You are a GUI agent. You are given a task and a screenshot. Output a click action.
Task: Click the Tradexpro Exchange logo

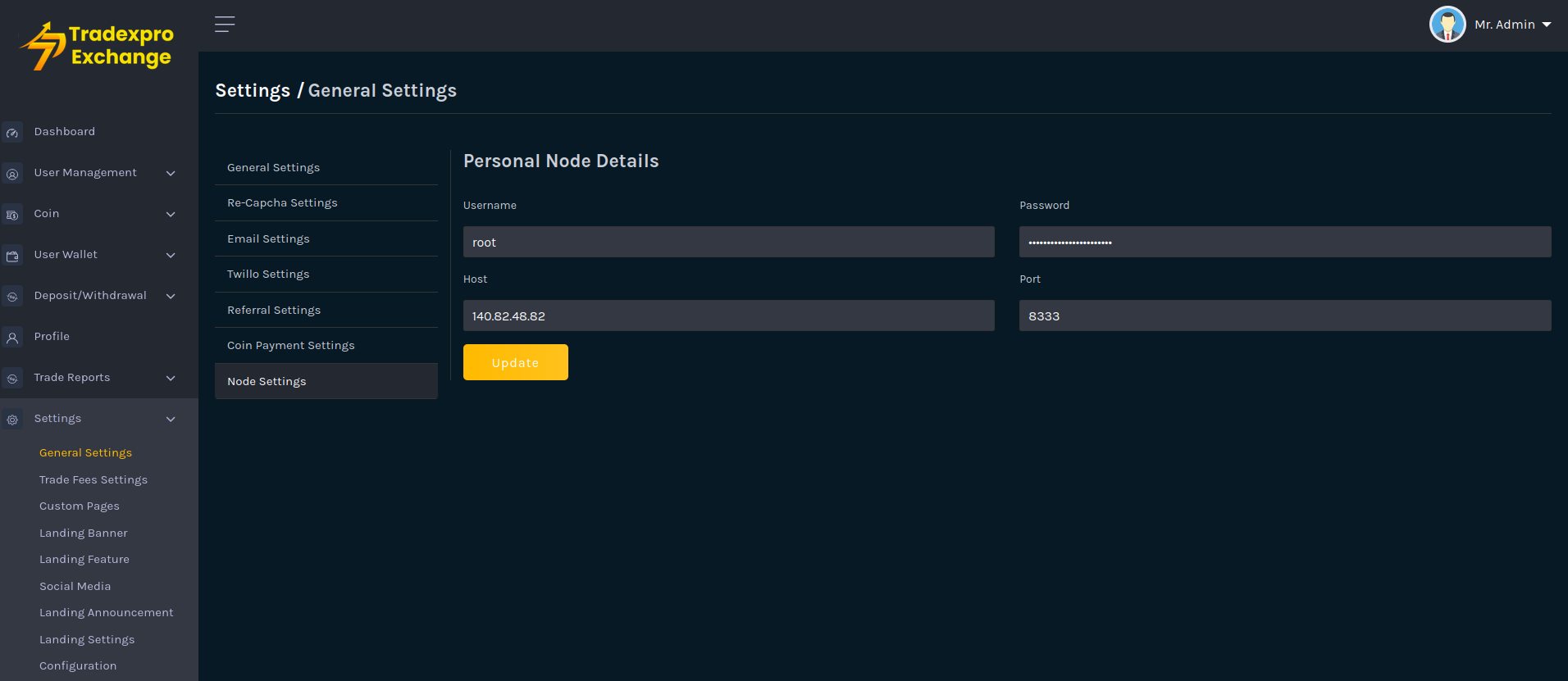[x=98, y=46]
